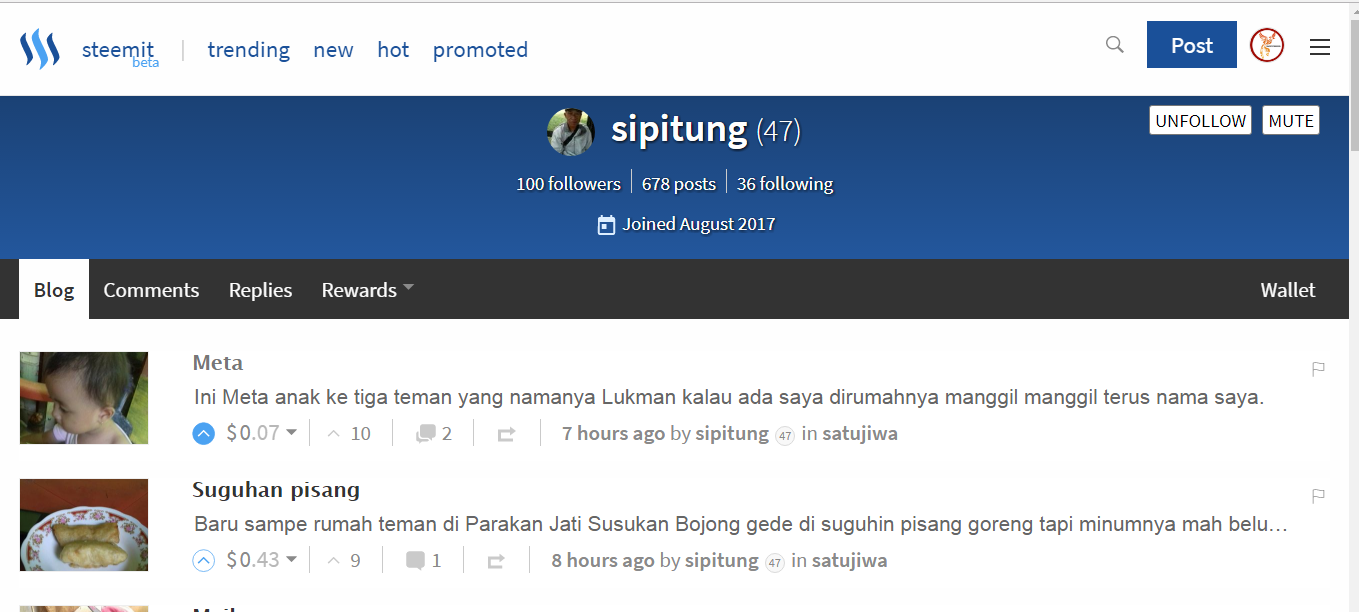Open the hamburger menu icon
Screen dimensions: 1359x612
tap(1320, 46)
